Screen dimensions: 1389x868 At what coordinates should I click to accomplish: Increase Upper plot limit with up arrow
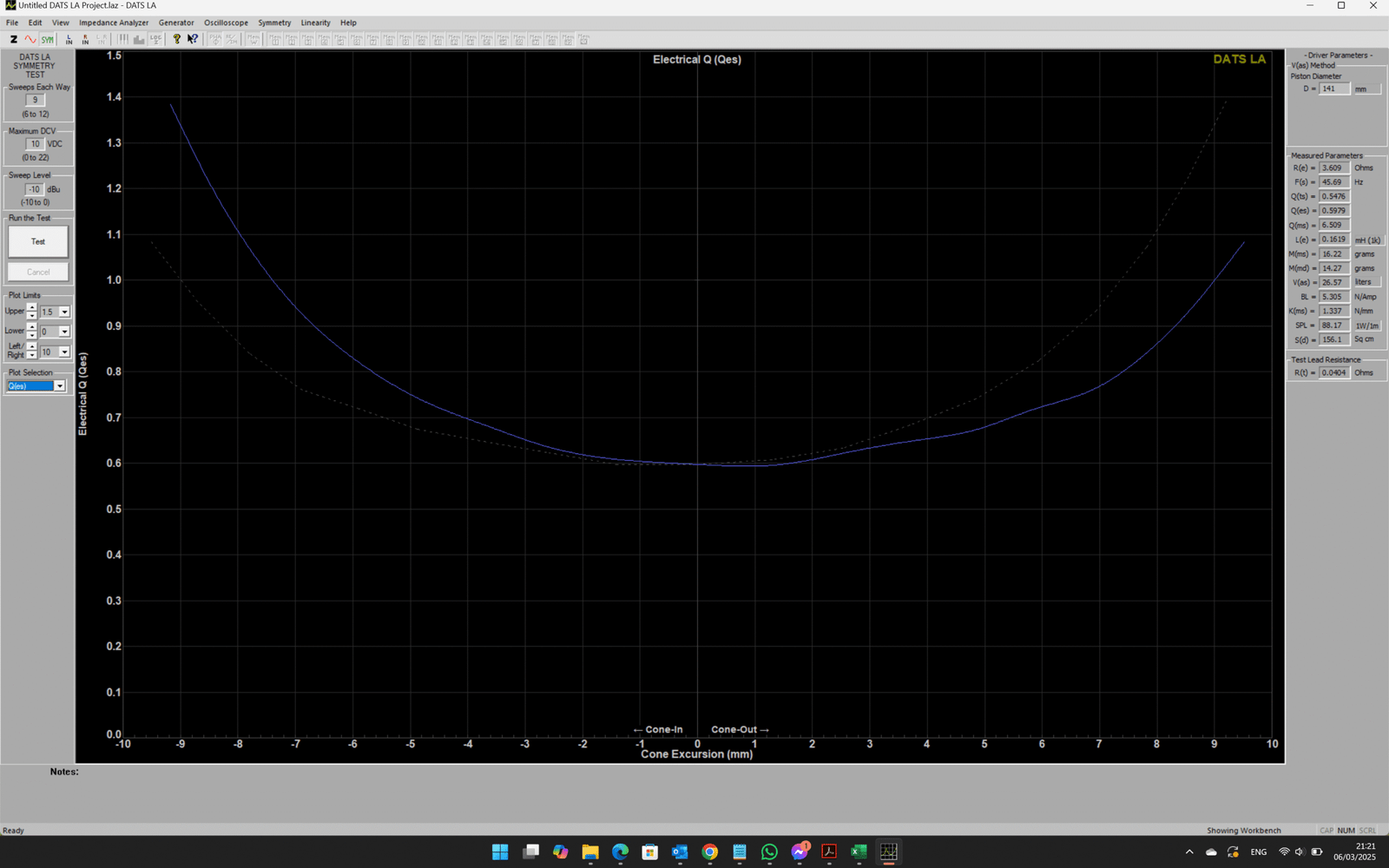[32, 307]
